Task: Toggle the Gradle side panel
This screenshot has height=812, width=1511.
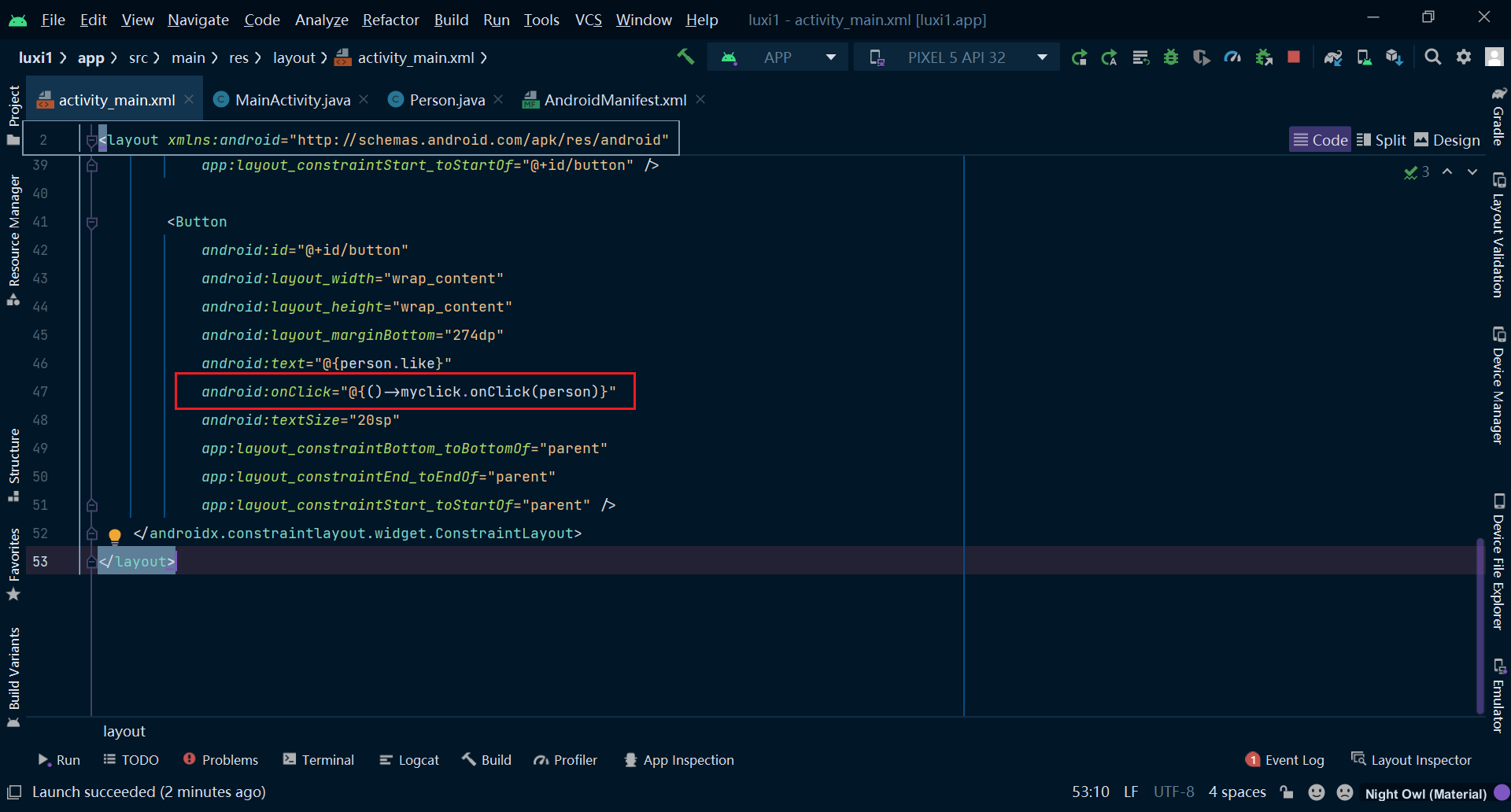Action: [x=1498, y=116]
